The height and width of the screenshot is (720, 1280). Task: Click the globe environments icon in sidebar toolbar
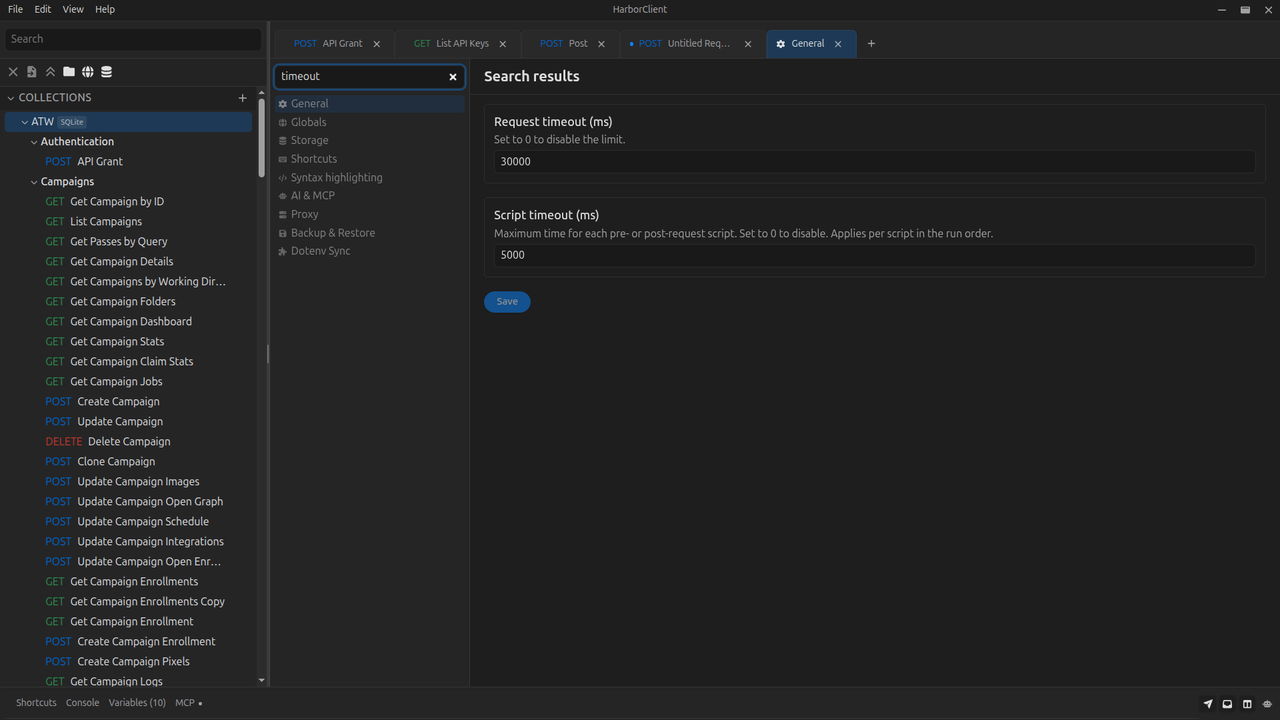tap(88, 72)
